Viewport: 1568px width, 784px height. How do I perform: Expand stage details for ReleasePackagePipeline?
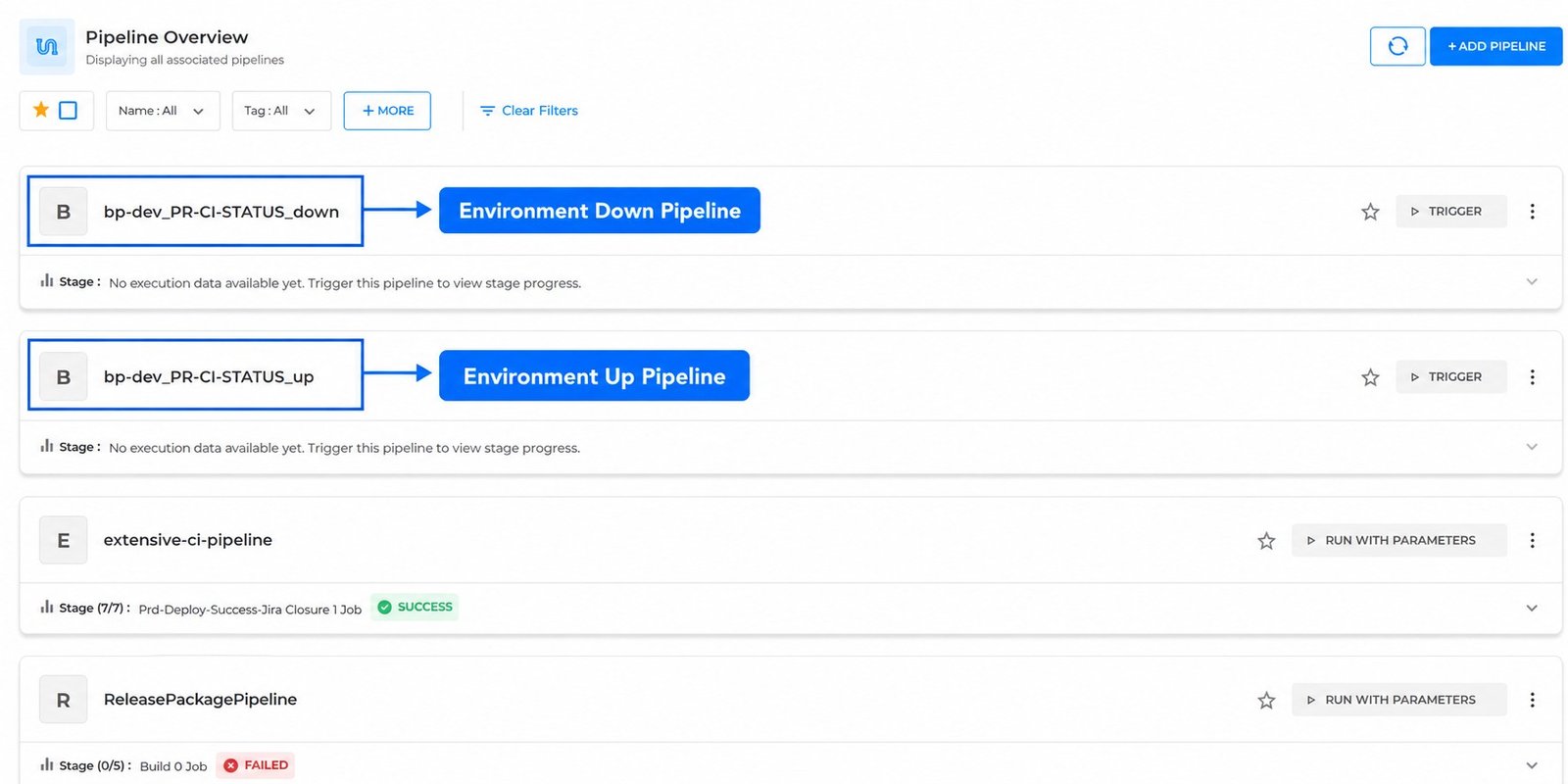click(x=1532, y=765)
